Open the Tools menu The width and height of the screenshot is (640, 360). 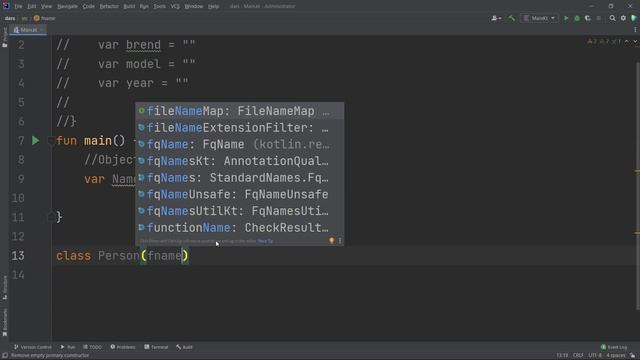pos(160,7)
